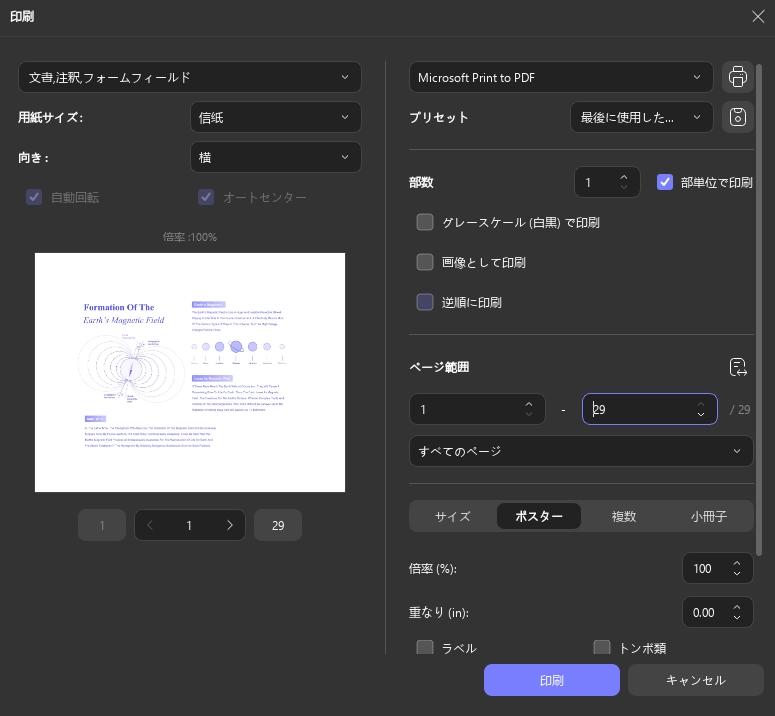
Task: Go to previous preview page arrow
Action: tap(150, 525)
